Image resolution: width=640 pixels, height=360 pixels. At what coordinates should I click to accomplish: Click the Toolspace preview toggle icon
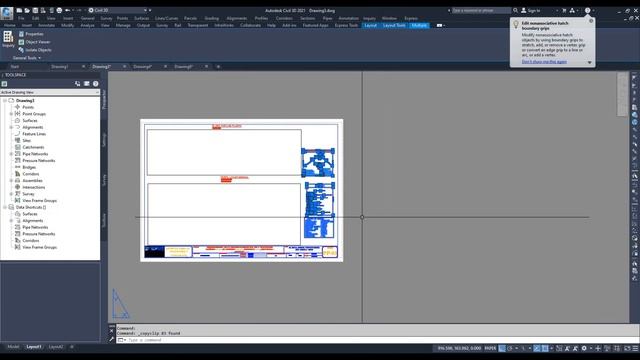click(78, 84)
